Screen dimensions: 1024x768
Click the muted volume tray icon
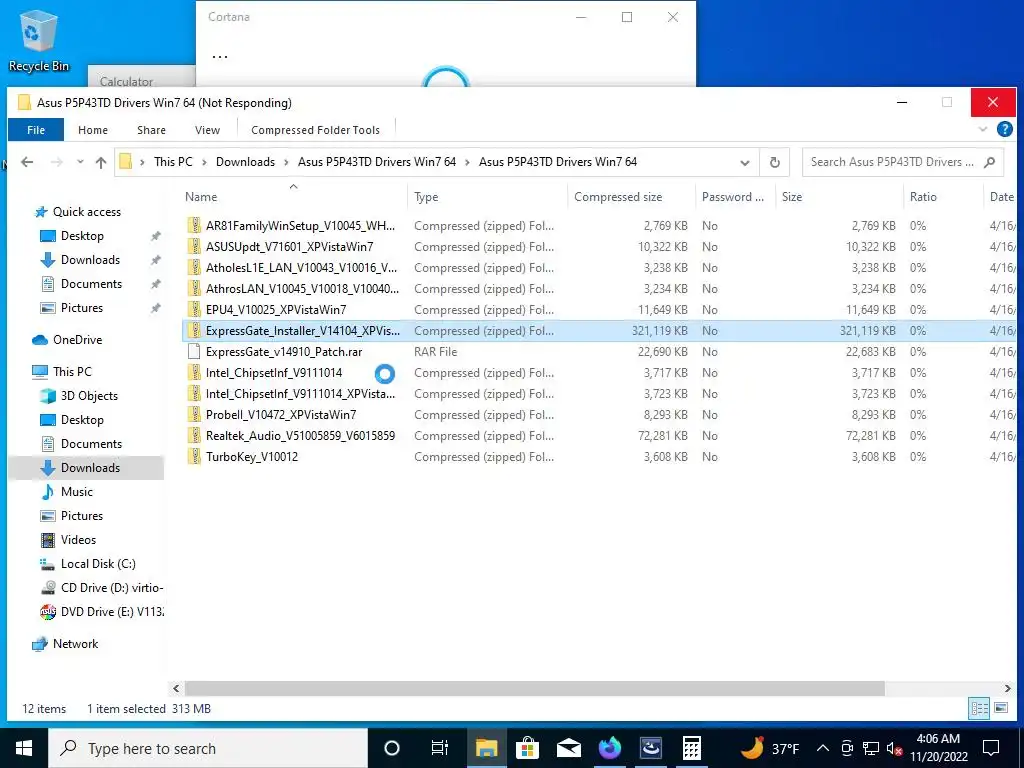[894, 748]
